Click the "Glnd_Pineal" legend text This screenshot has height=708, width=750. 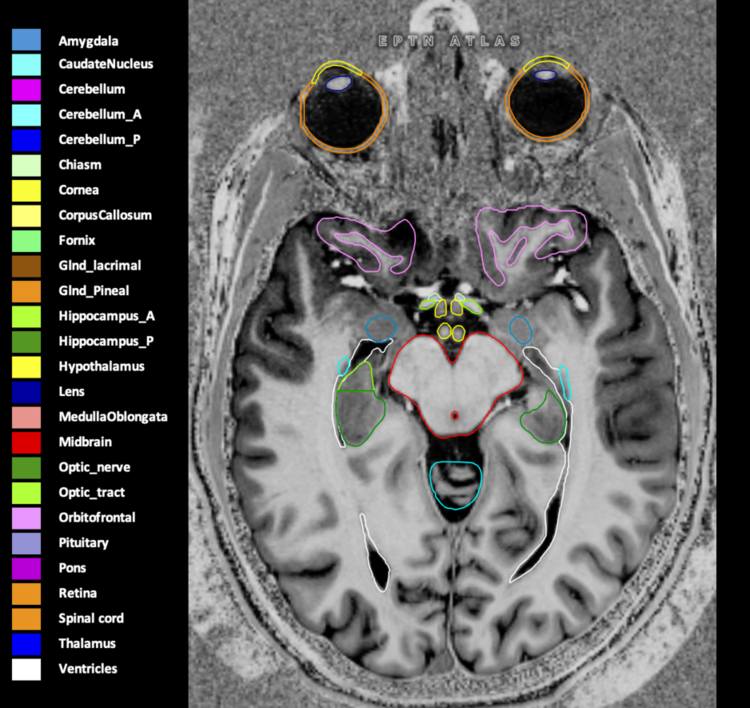pos(94,291)
